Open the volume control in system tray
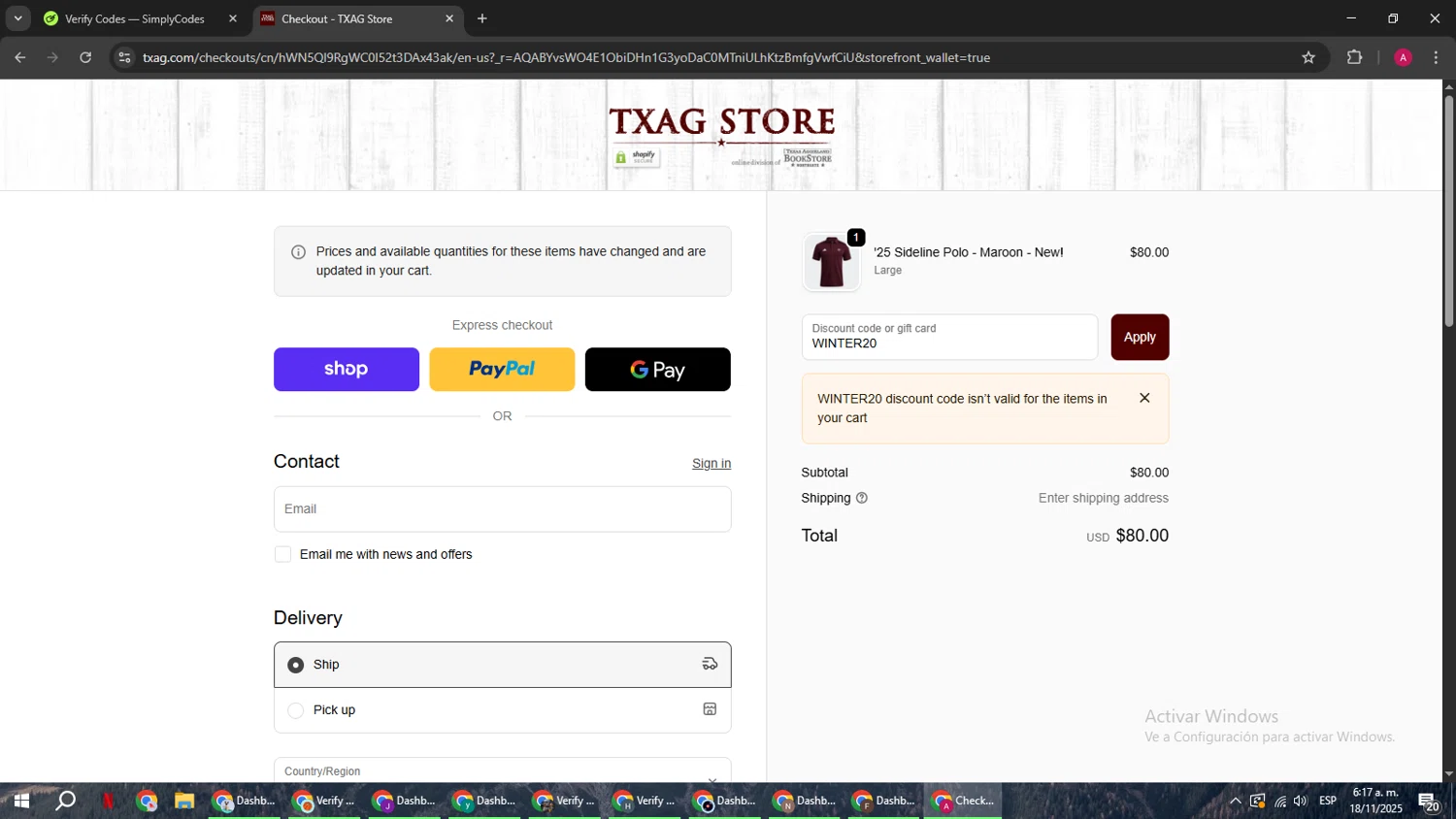The image size is (1456, 819). [1301, 801]
